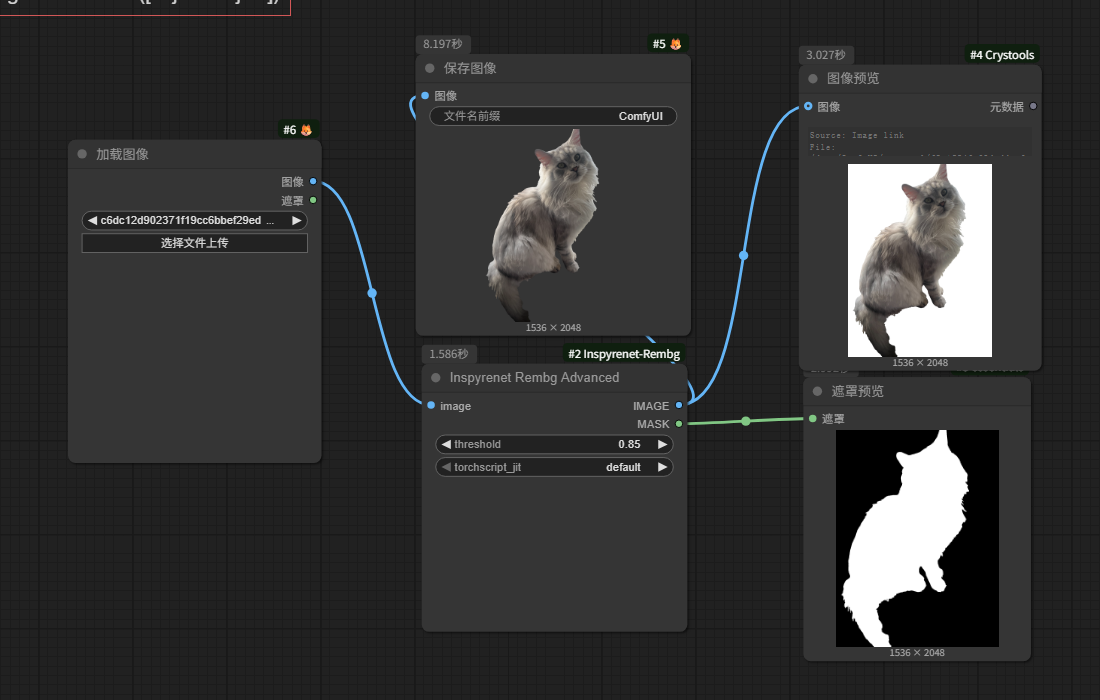
Task: Click the Source: Image link metadata text
Action: click(857, 135)
